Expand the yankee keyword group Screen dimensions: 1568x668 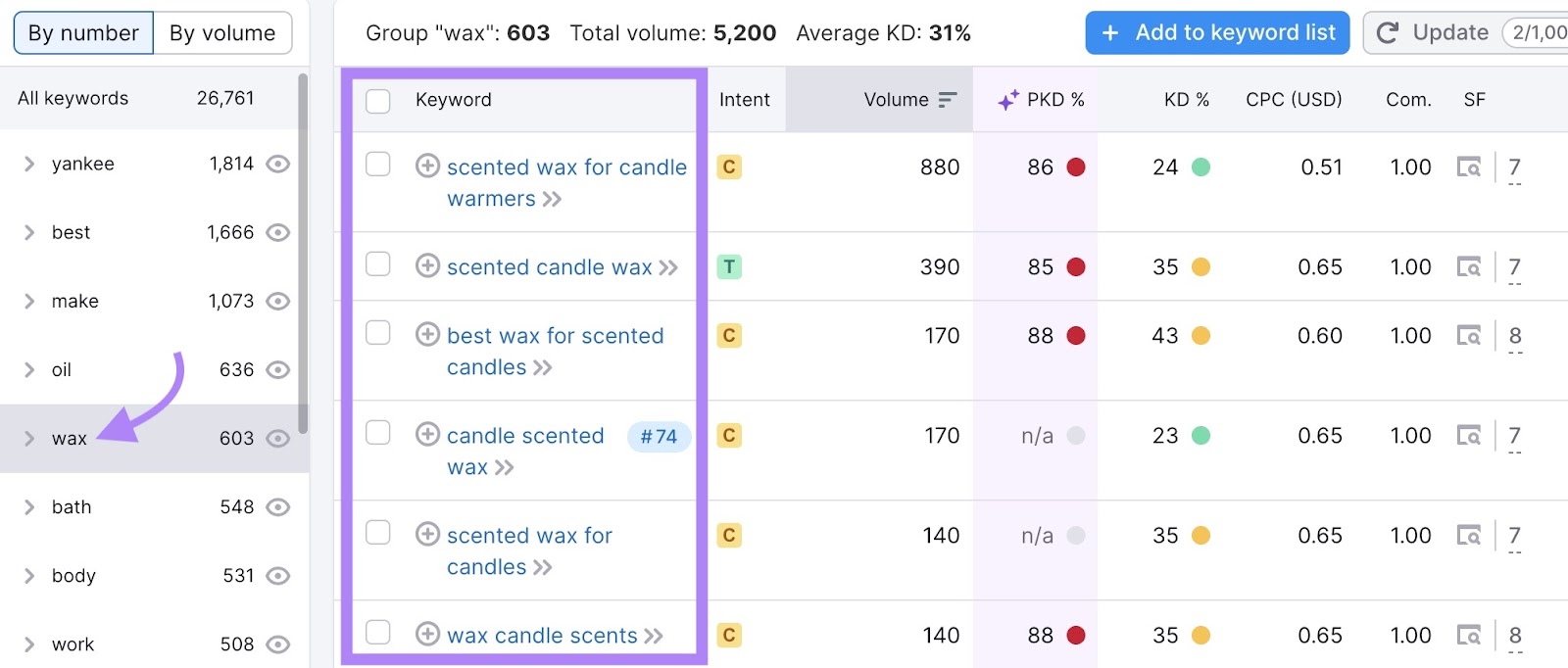tap(29, 164)
